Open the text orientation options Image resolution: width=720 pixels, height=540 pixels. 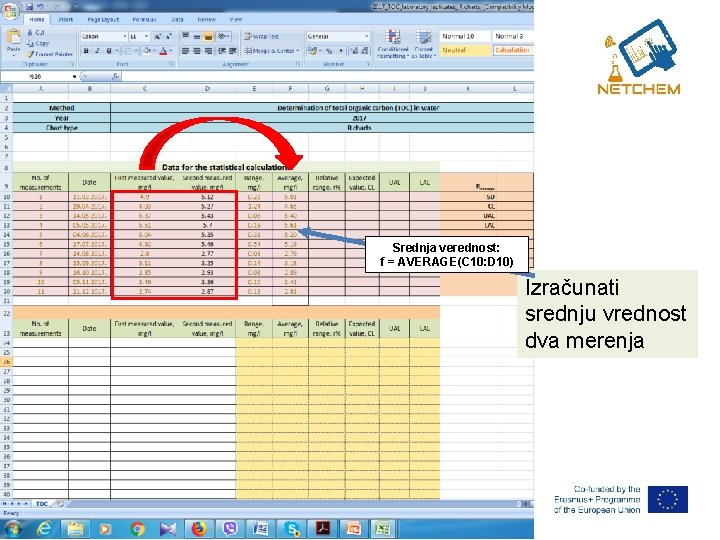[224, 36]
